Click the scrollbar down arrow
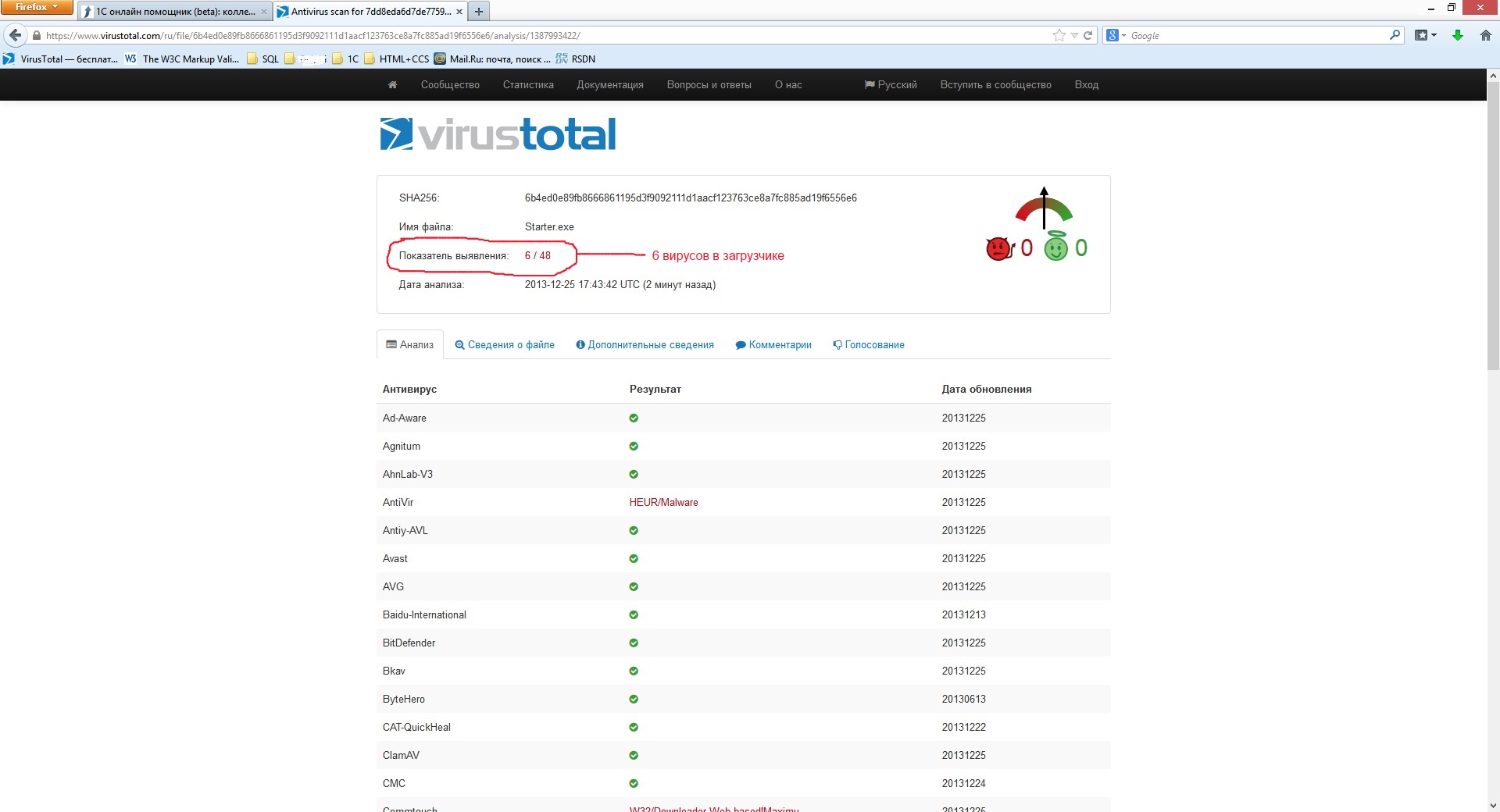The height and width of the screenshot is (812, 1500). (x=1493, y=805)
